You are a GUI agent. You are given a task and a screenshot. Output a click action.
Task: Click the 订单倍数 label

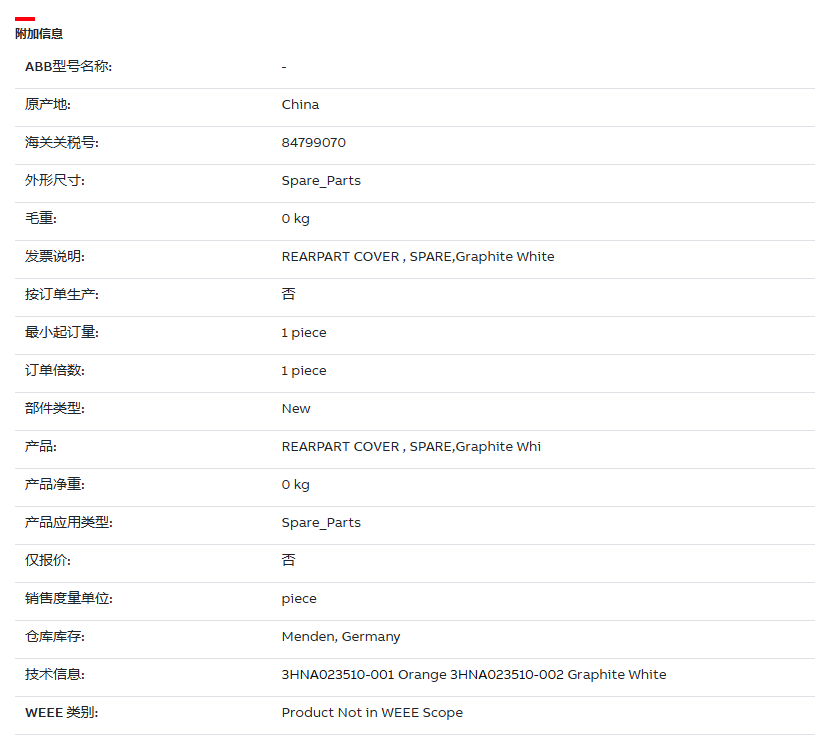click(55, 371)
